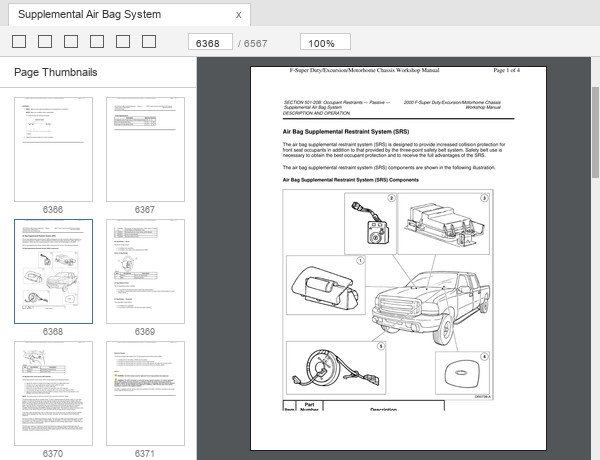
Task: Click the third toolbar square icon
Action: 71,41
